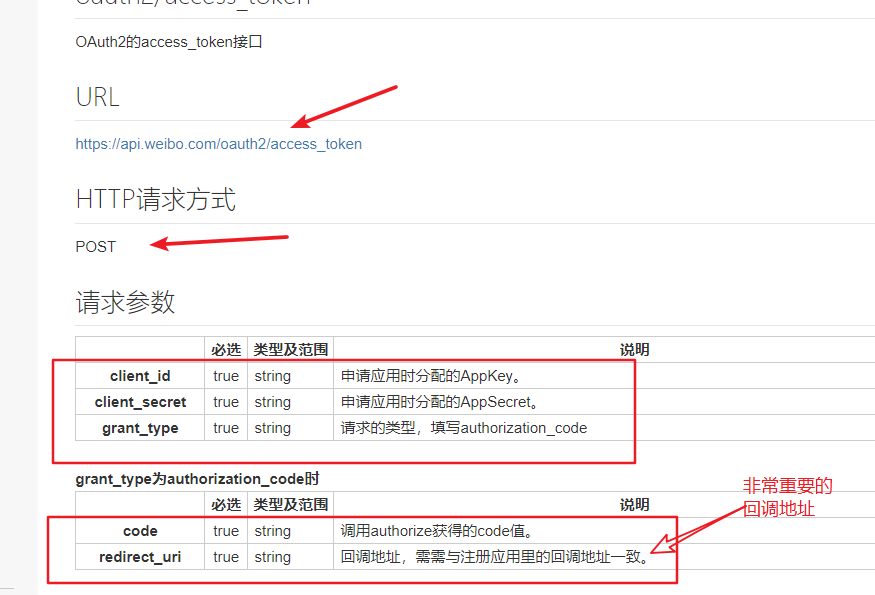Click the 非常重要的回调地址 red annotation
Screen dimensions: 875x595
tap(789, 495)
